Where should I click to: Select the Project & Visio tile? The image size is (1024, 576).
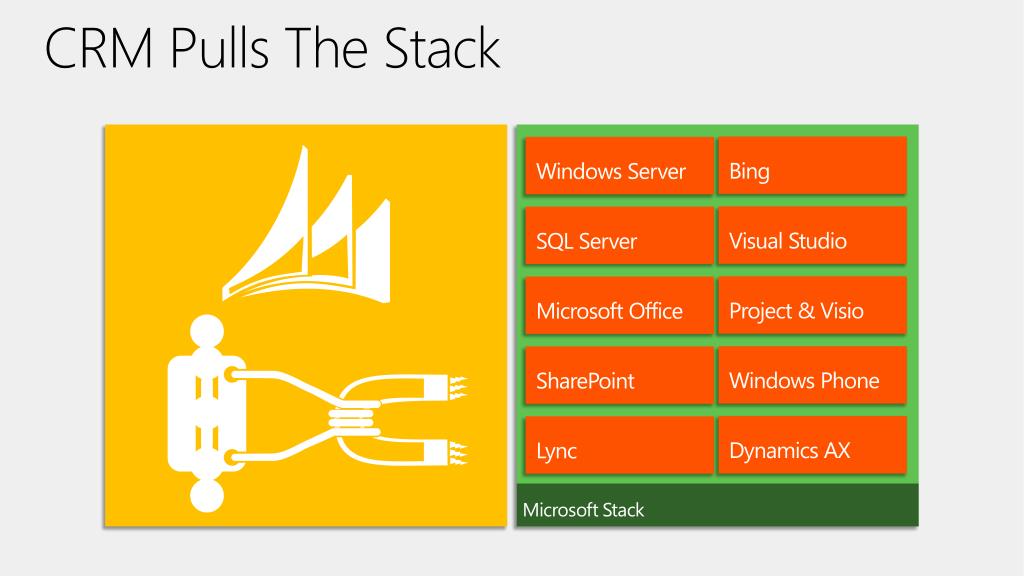click(812, 305)
